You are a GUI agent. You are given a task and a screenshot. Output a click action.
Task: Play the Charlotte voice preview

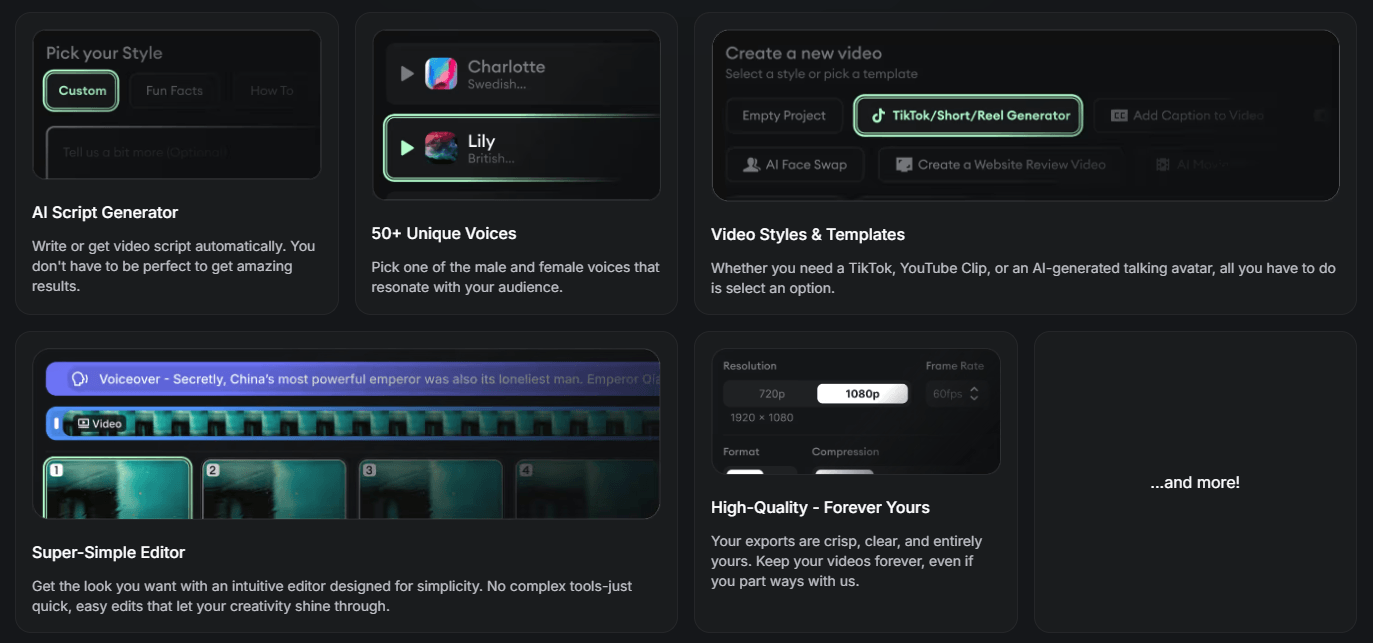tap(406, 73)
